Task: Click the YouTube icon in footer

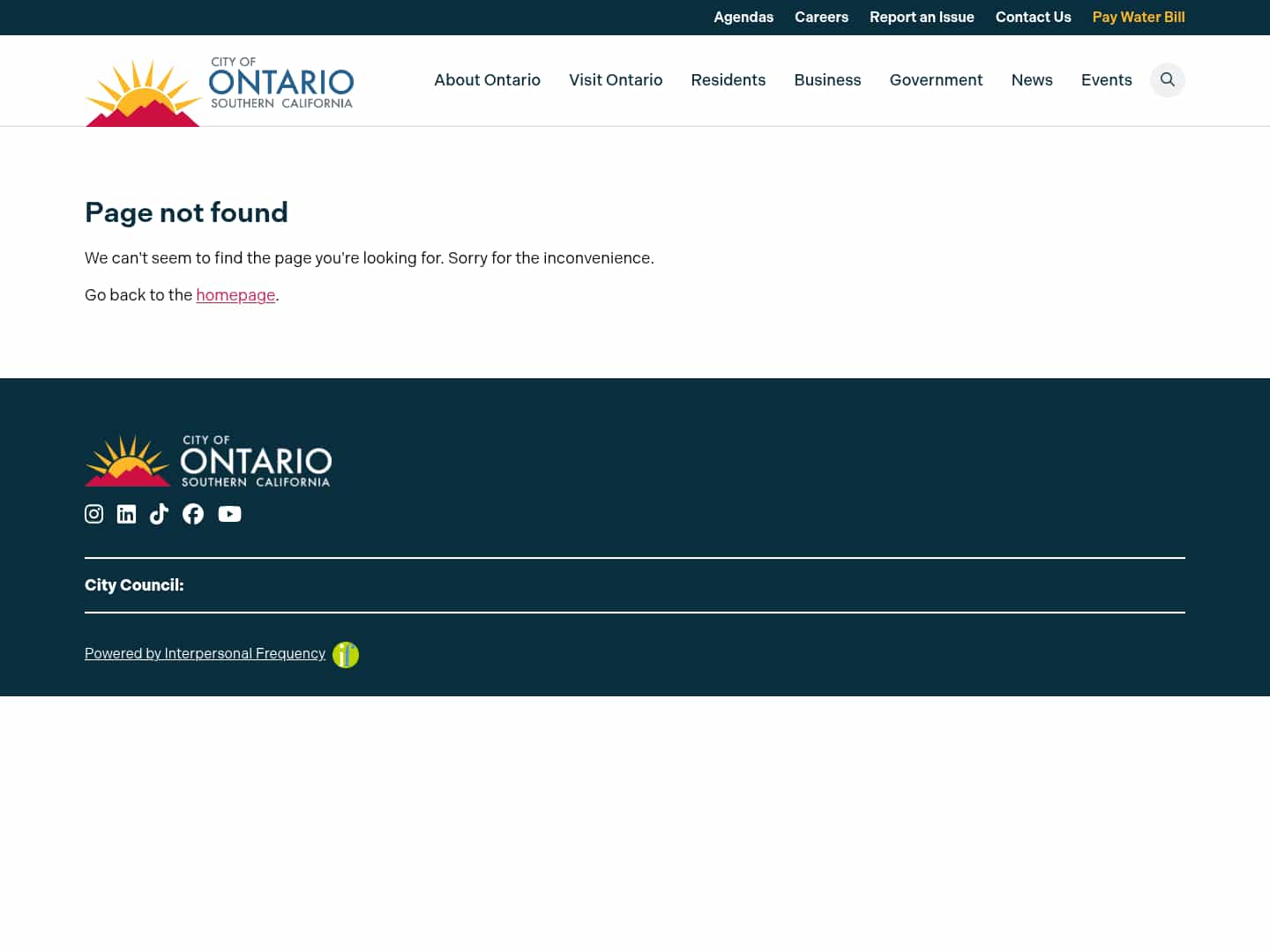Action: coord(229,514)
